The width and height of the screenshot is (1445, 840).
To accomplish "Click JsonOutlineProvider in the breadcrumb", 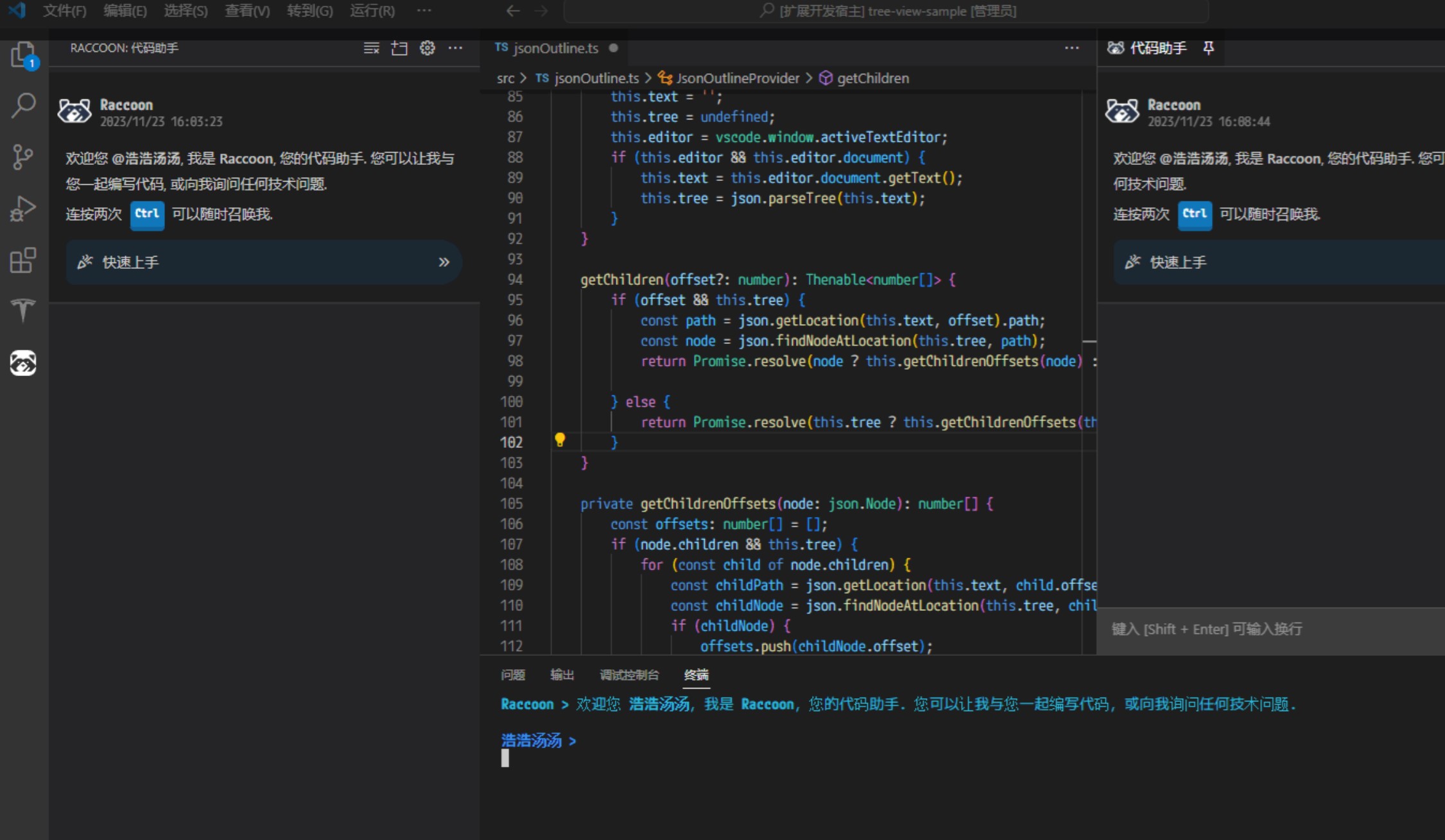I will pos(737,78).
